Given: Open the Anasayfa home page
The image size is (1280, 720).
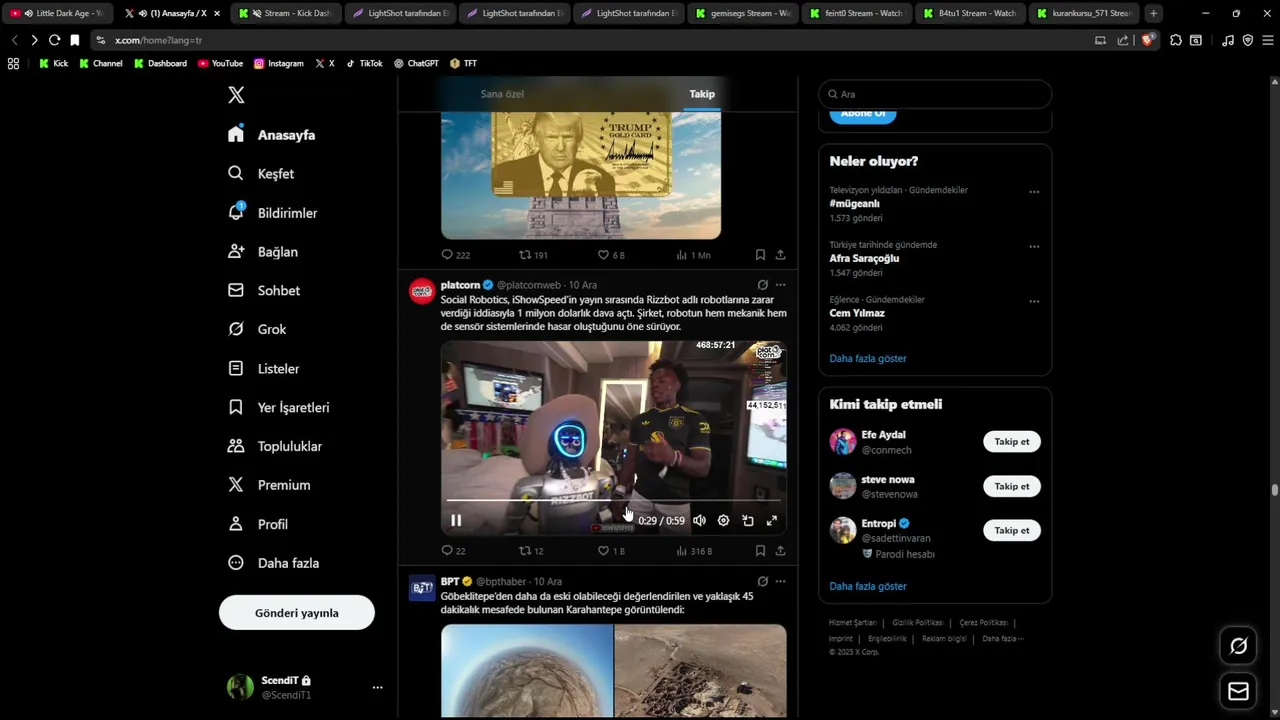Looking at the screenshot, I should (x=271, y=135).
